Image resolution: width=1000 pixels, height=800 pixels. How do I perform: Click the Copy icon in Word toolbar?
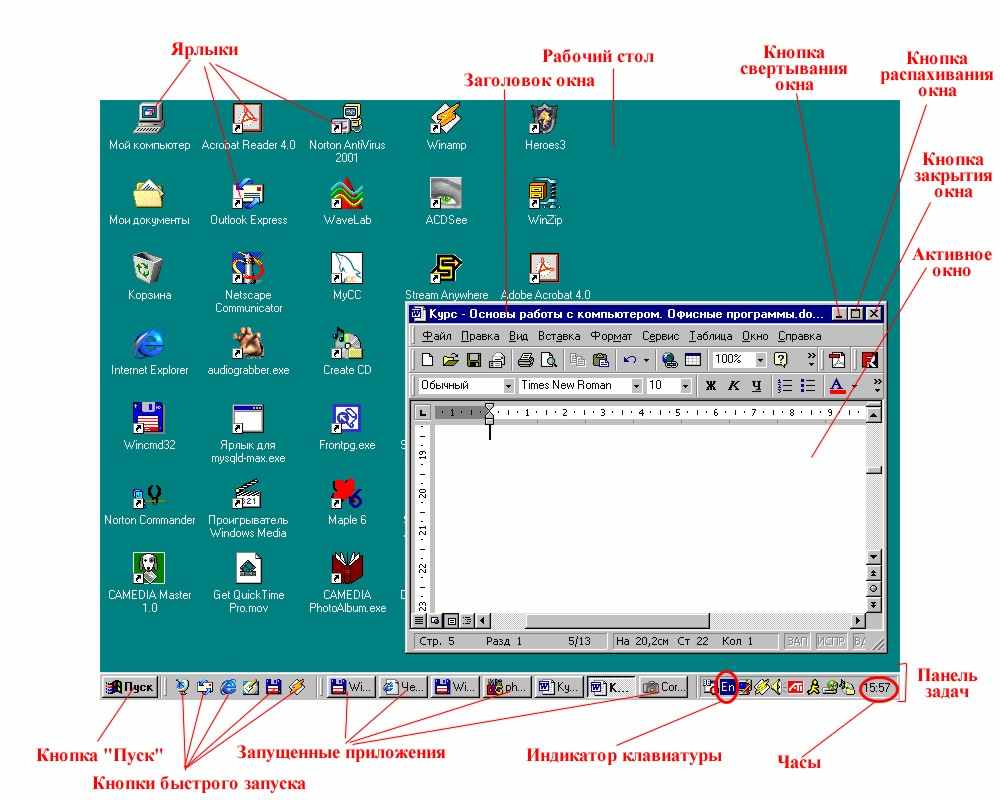pos(577,360)
